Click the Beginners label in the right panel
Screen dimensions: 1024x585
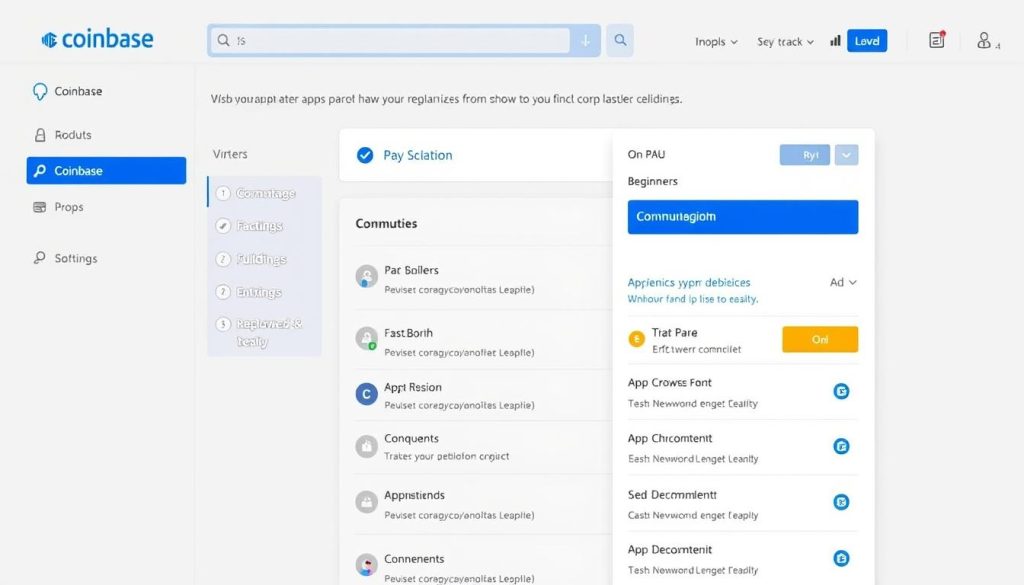[652, 182]
